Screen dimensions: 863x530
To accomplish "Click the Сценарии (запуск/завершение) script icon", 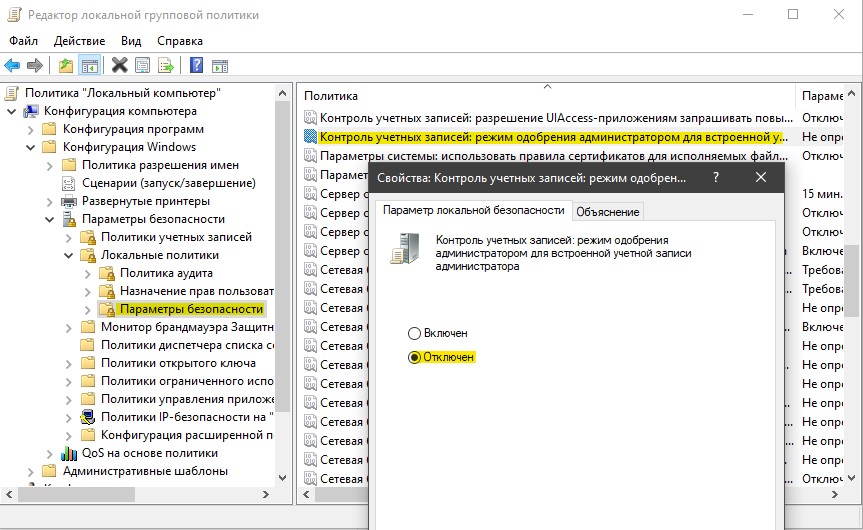I will click(x=68, y=183).
